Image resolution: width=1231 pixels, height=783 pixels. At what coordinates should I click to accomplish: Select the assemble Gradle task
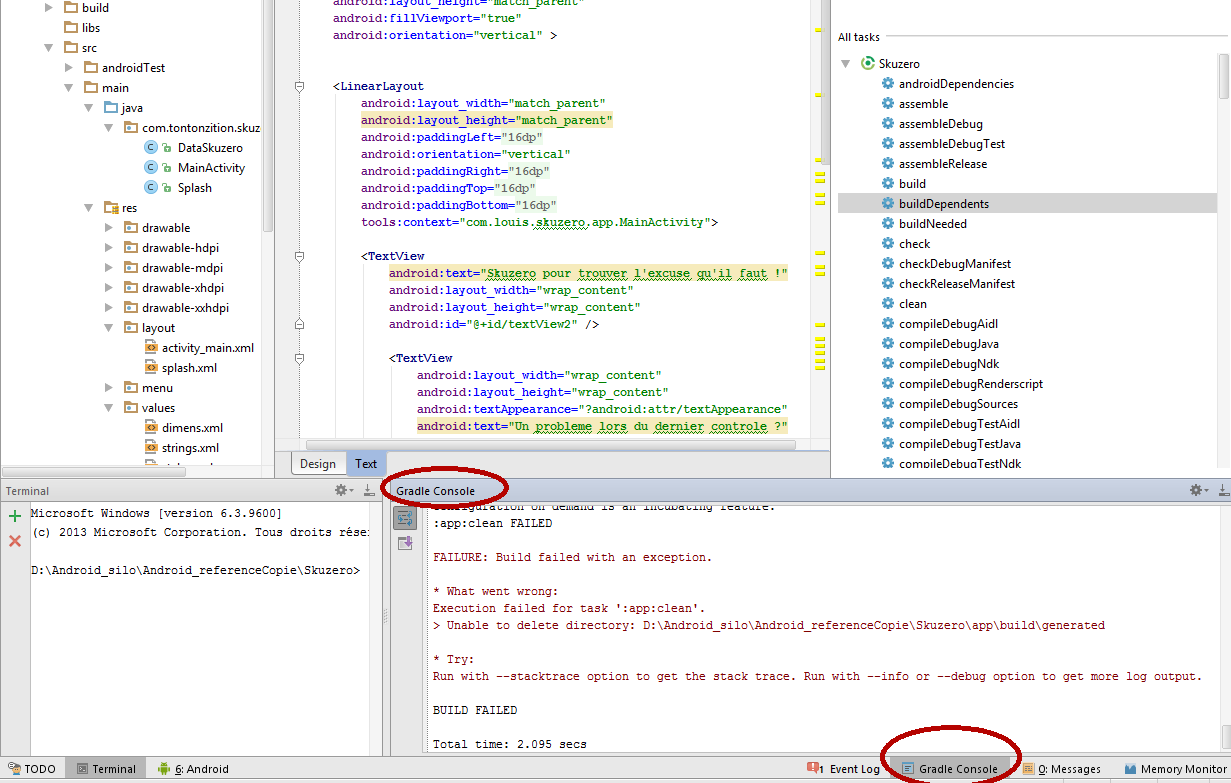click(923, 104)
